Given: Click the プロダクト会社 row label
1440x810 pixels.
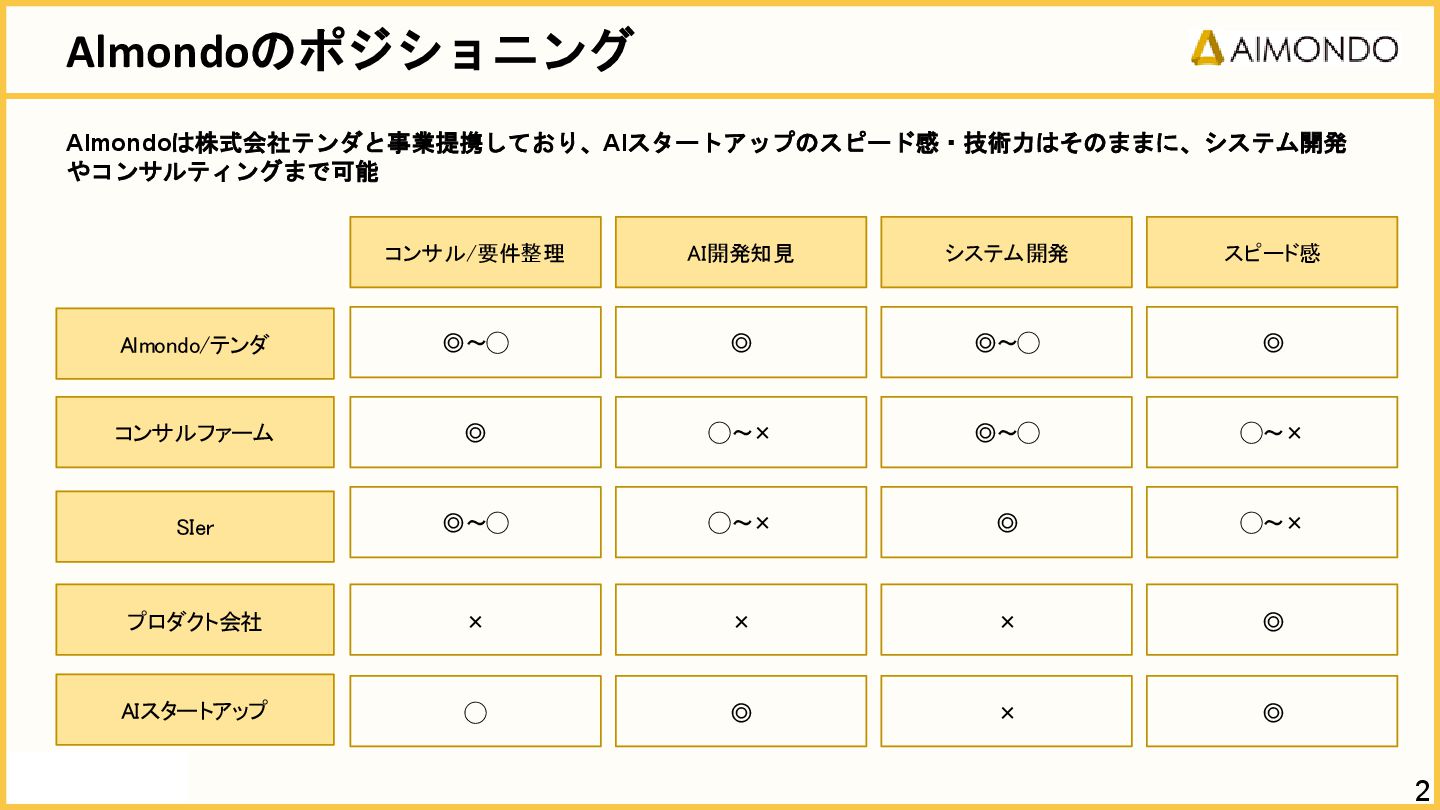Looking at the screenshot, I should point(195,620).
